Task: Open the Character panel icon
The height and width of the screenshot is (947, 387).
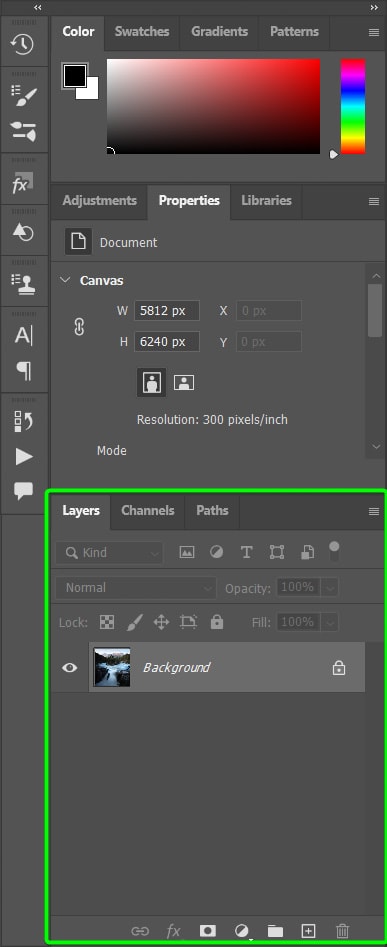Action: pyautogui.click(x=24, y=335)
